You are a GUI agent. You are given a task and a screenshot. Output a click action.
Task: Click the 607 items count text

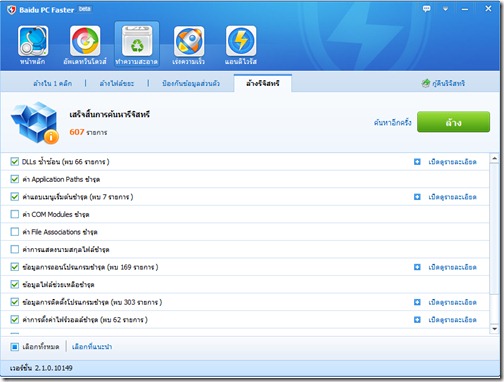tap(88, 132)
